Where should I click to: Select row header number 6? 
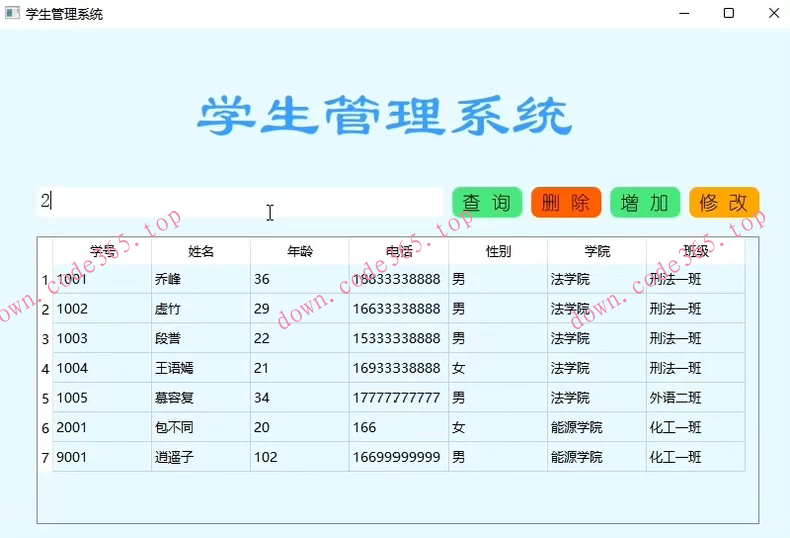pos(45,428)
